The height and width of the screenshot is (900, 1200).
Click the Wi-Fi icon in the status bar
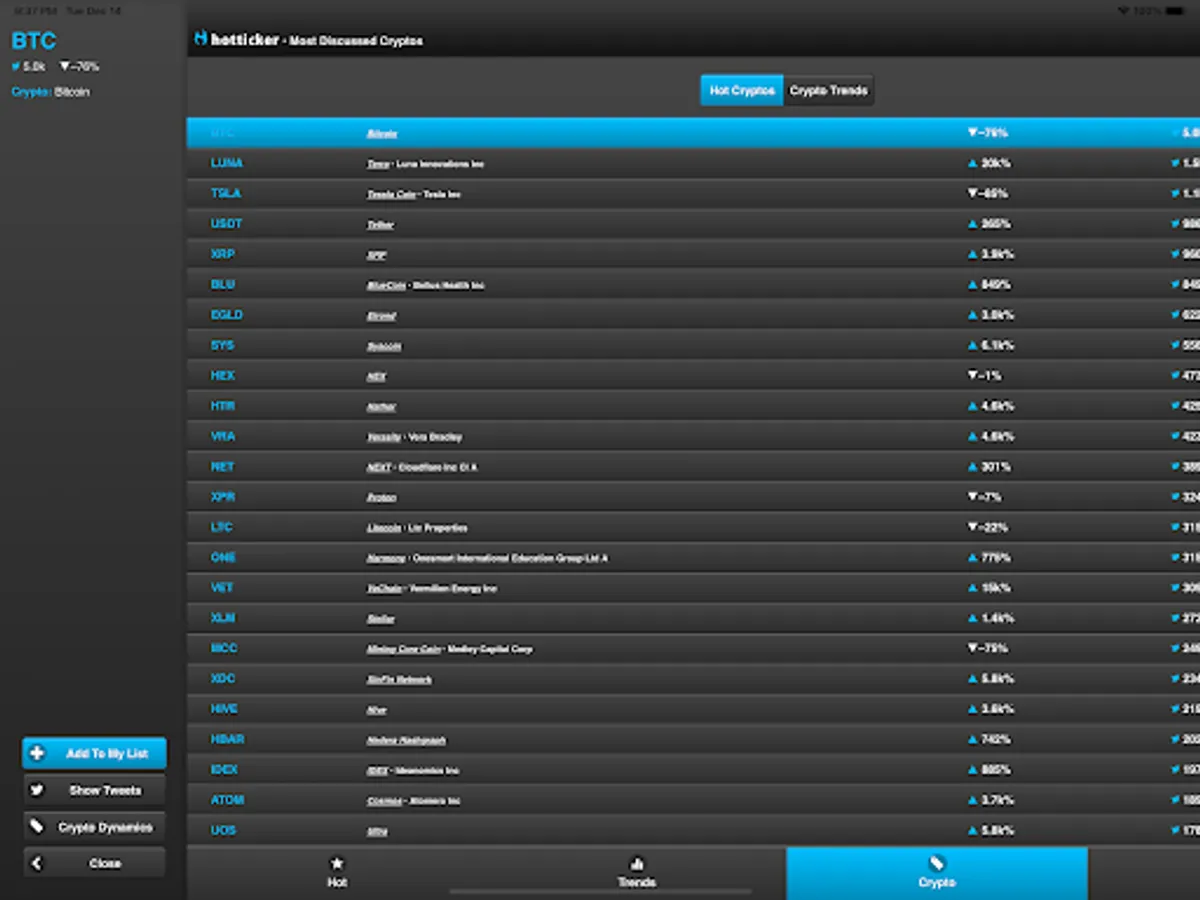pos(1122,10)
